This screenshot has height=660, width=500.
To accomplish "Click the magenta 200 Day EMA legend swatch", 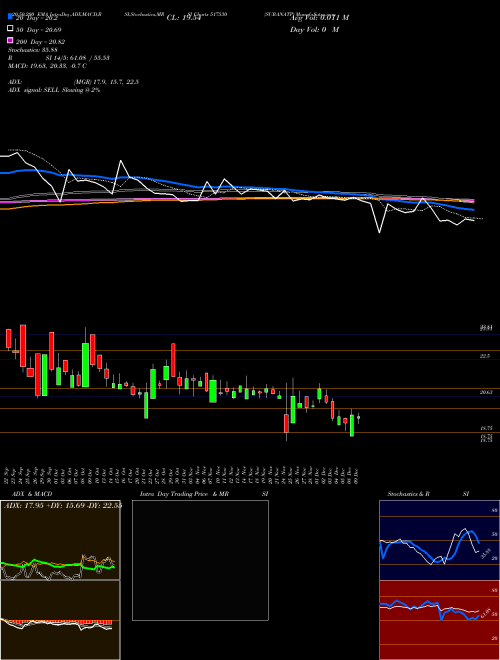I will pos(10,41).
